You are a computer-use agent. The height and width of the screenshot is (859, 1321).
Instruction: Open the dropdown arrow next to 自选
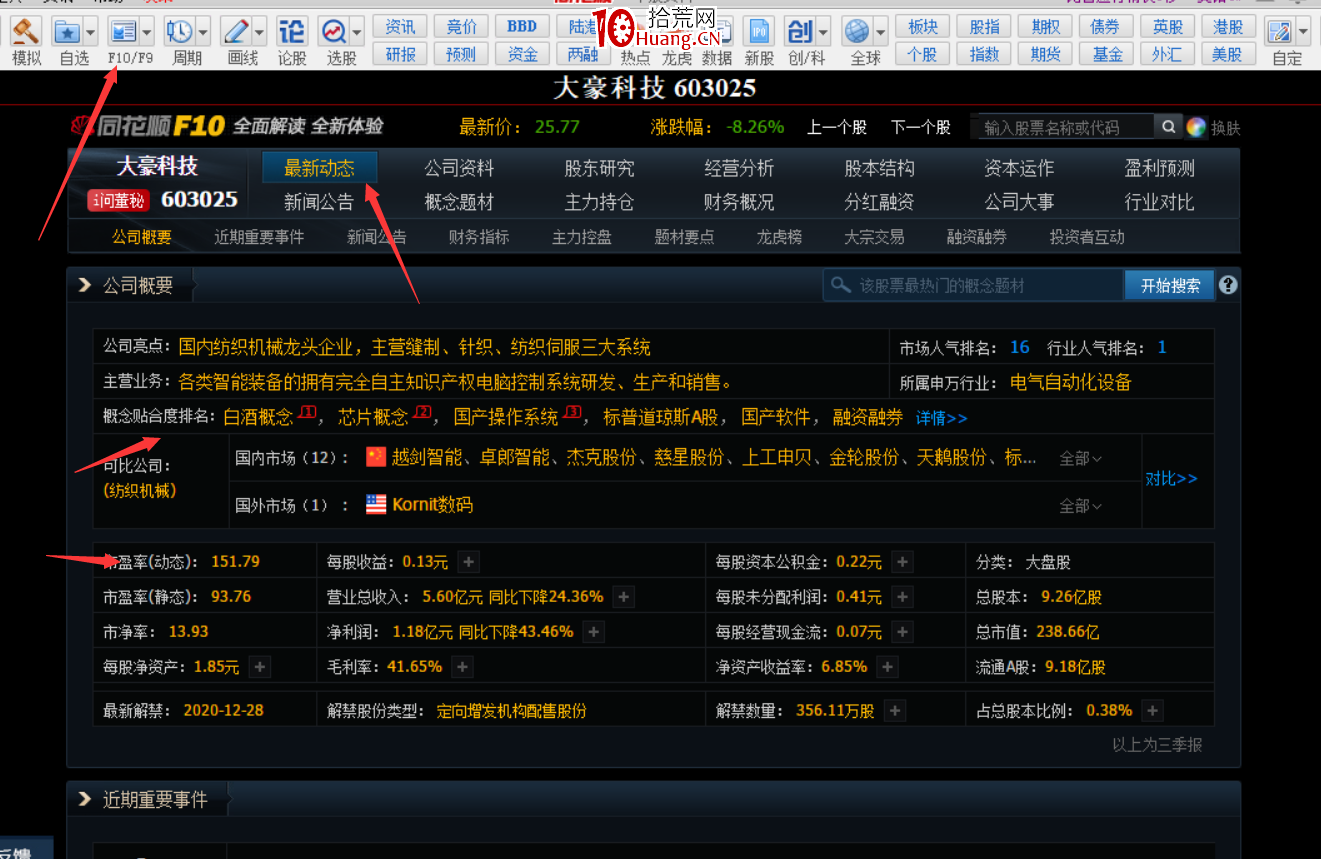[91, 32]
